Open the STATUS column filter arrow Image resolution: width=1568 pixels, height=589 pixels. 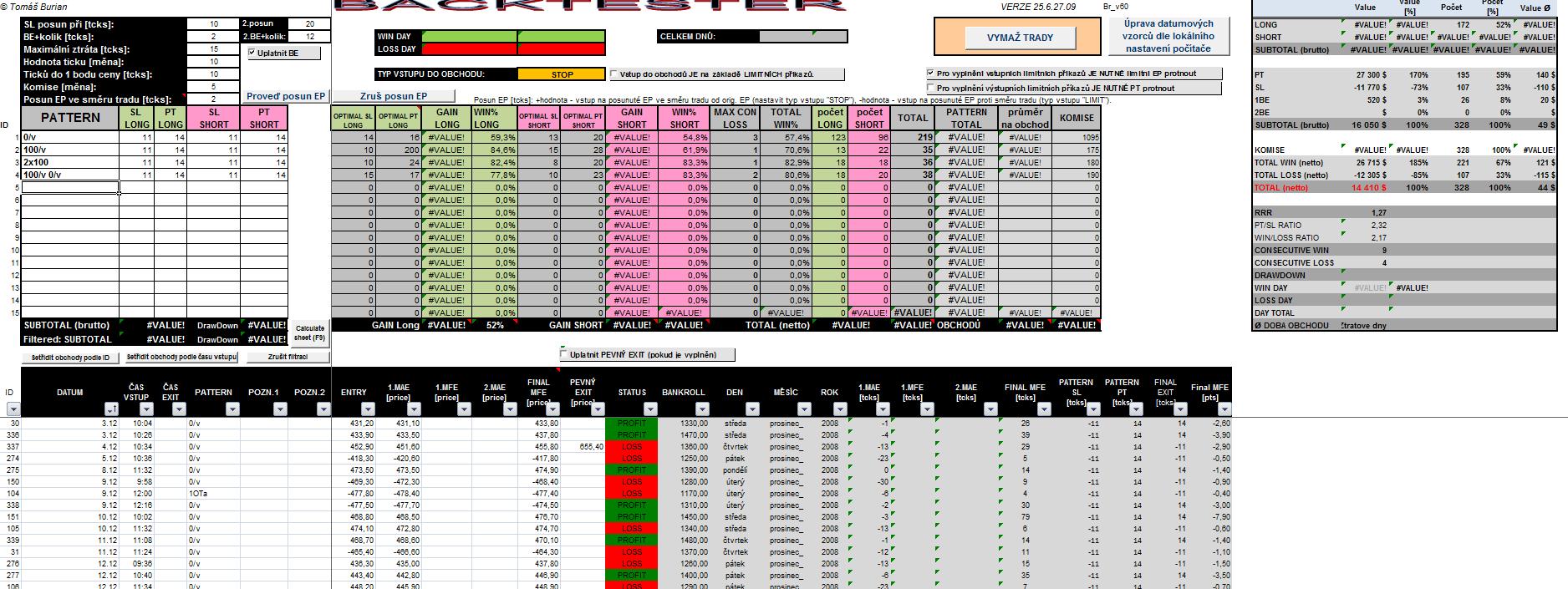tap(650, 409)
